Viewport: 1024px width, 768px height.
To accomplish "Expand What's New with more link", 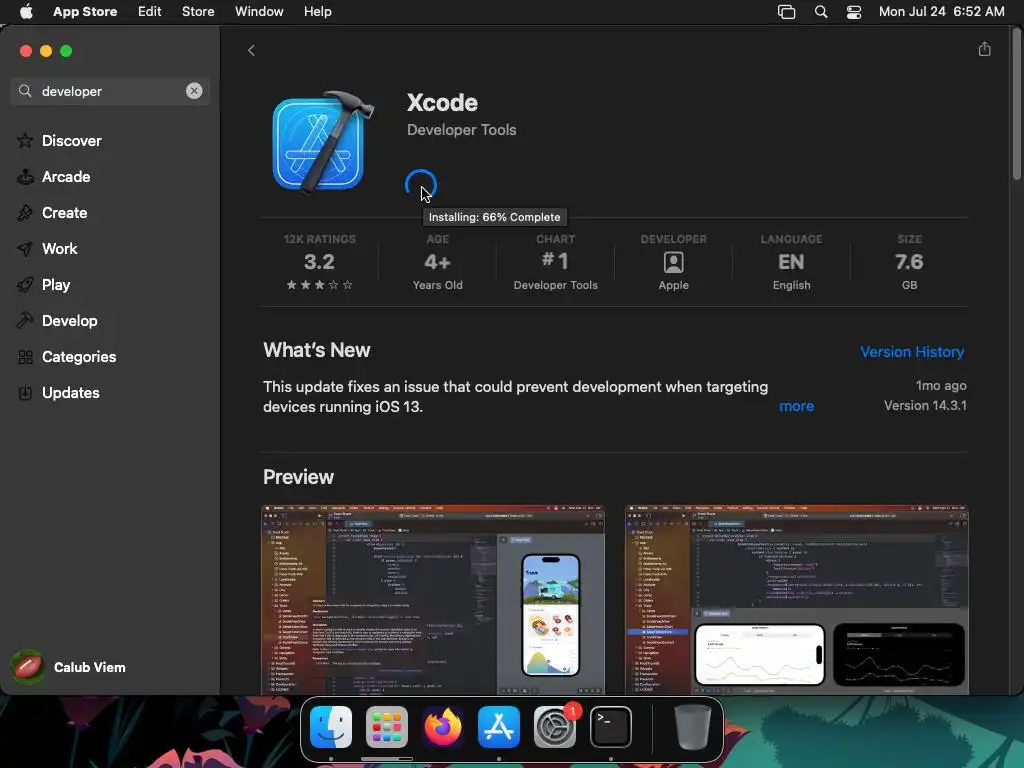I will click(x=796, y=406).
